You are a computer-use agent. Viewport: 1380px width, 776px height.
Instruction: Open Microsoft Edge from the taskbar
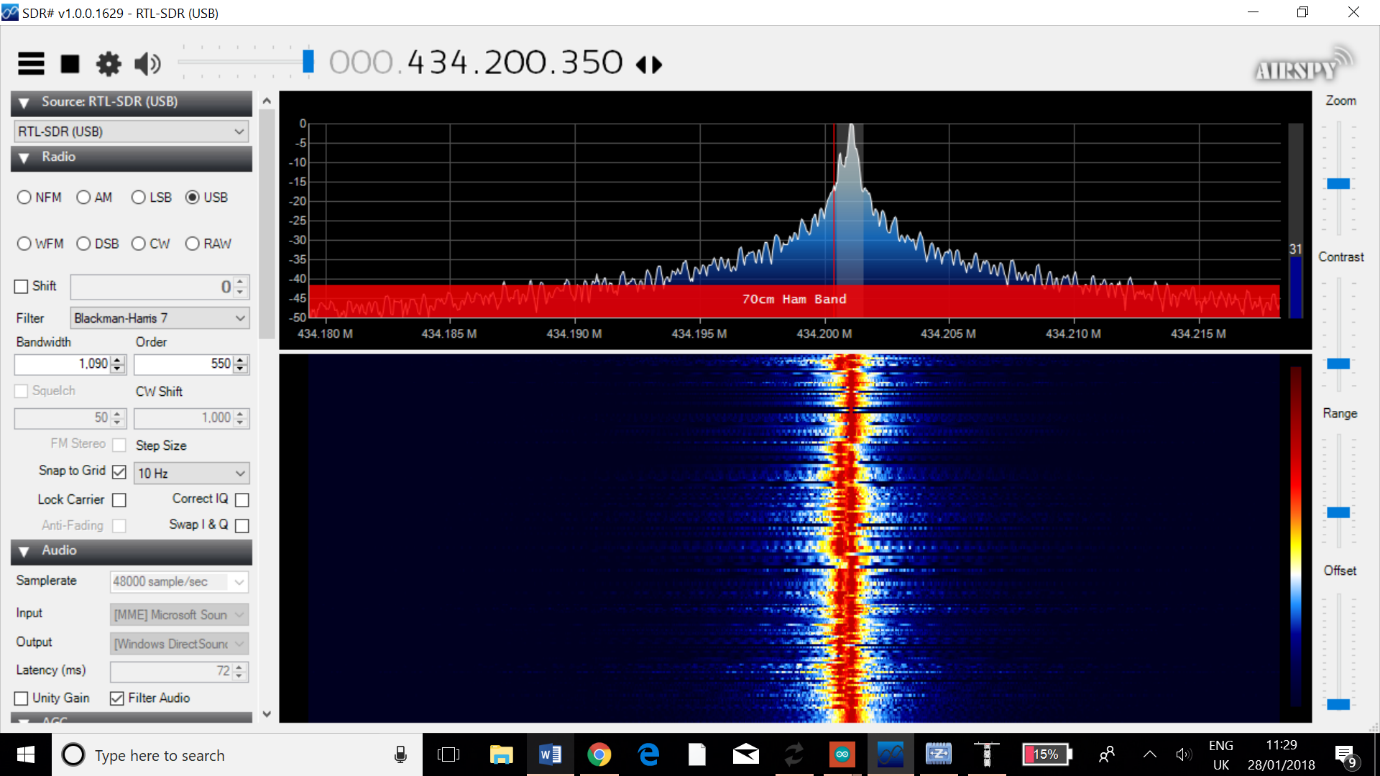point(648,755)
